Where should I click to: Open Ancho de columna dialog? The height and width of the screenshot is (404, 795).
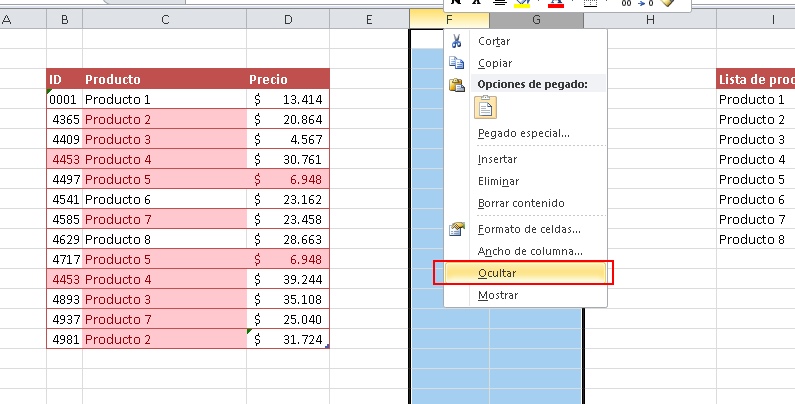tap(529, 251)
